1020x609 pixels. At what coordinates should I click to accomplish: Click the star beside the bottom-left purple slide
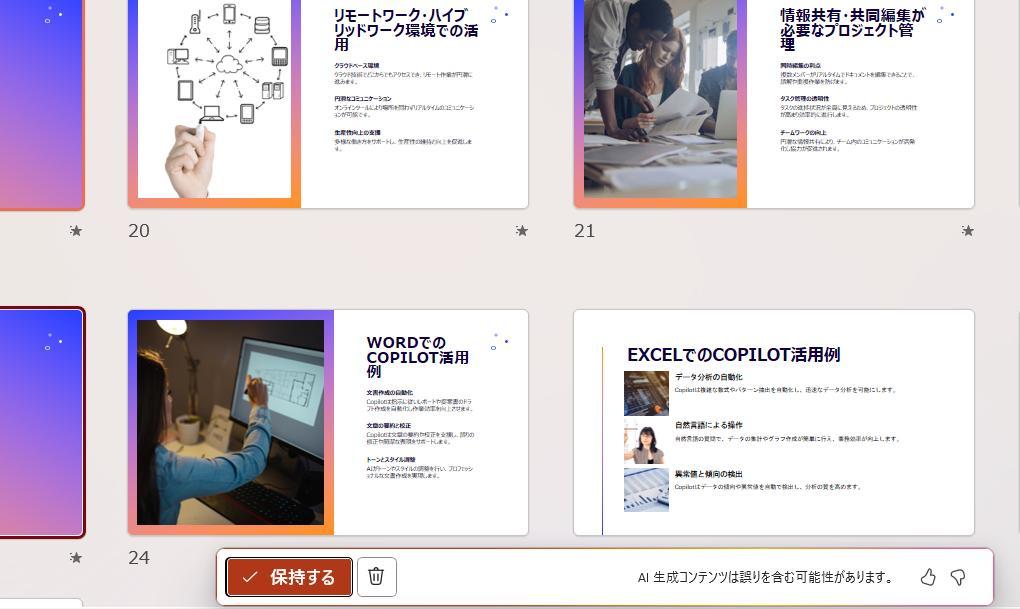[x=75, y=559]
